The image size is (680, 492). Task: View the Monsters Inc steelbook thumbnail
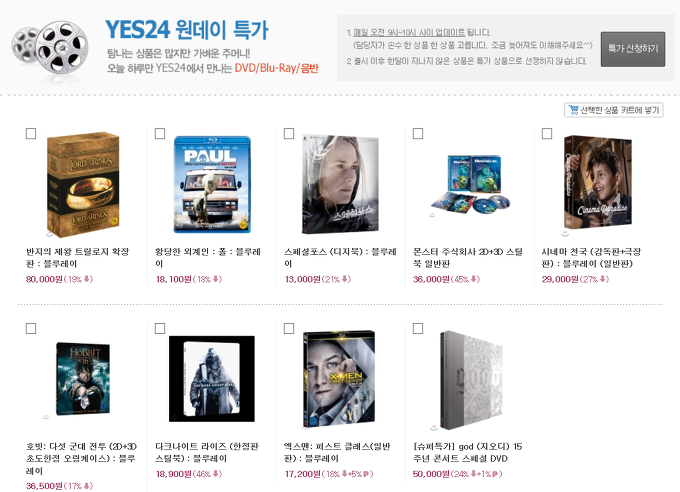tap(471, 185)
